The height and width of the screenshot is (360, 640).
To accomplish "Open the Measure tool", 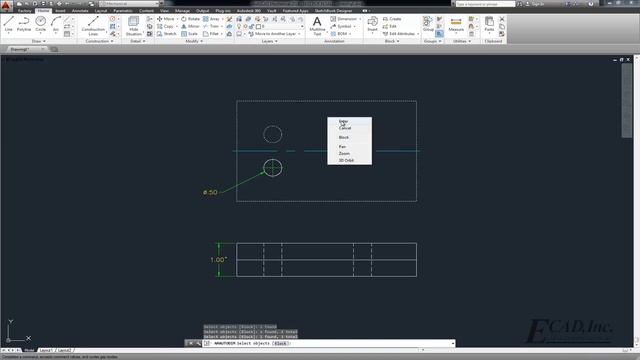I will pyautogui.click(x=456, y=24).
